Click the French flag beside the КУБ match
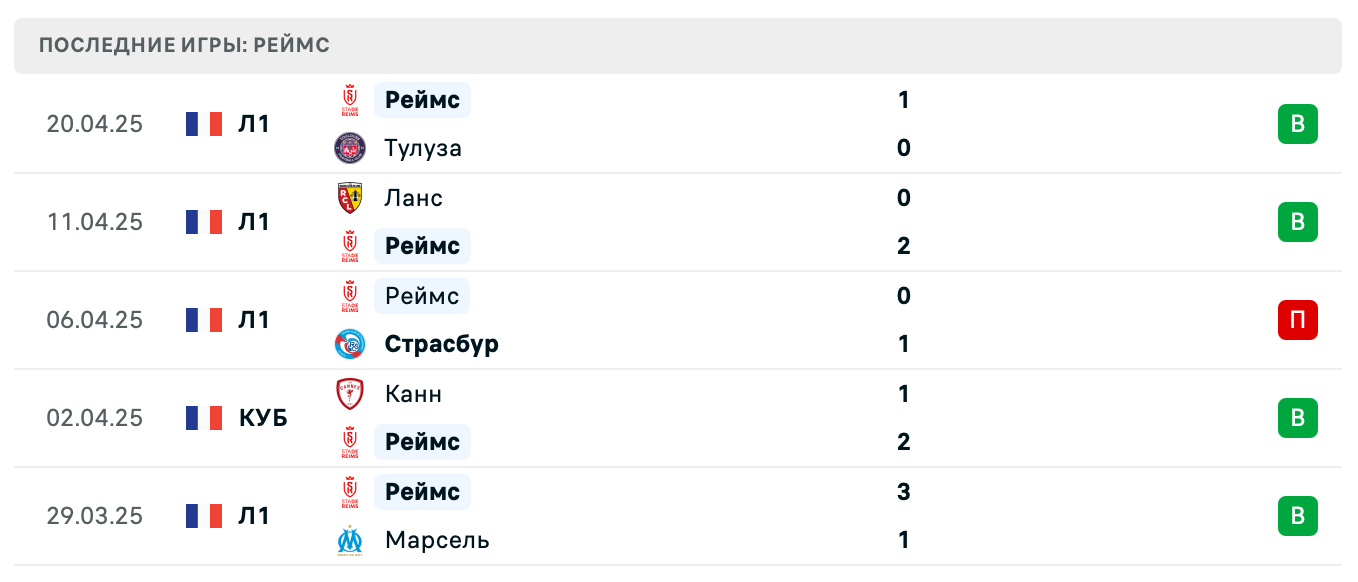1358x582 pixels. point(203,418)
